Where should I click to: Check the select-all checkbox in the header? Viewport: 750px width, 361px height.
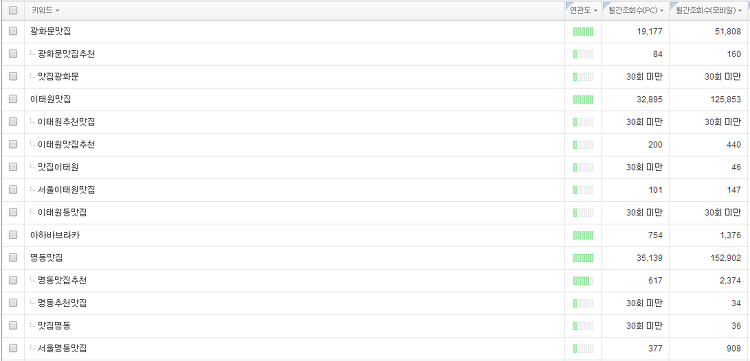point(13,10)
